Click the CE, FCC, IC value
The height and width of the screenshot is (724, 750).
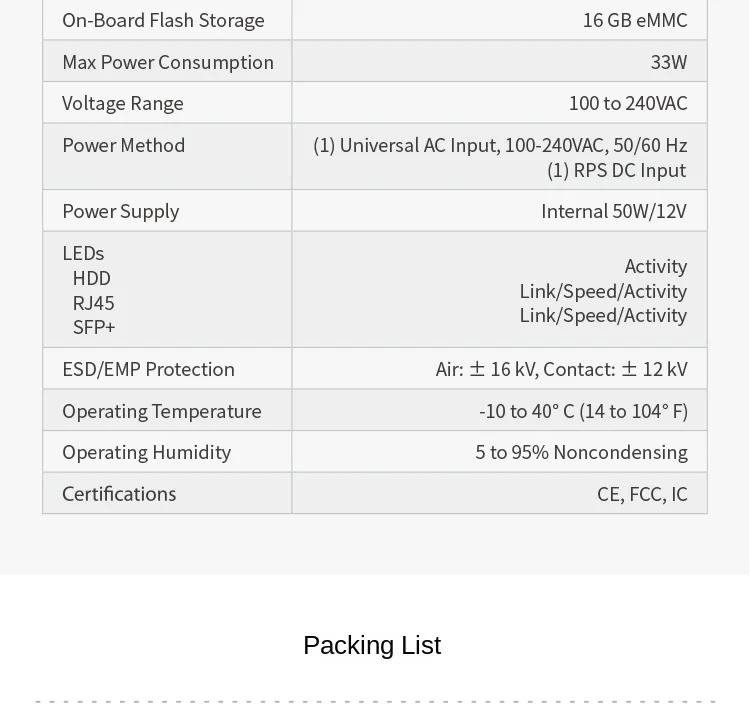point(642,494)
